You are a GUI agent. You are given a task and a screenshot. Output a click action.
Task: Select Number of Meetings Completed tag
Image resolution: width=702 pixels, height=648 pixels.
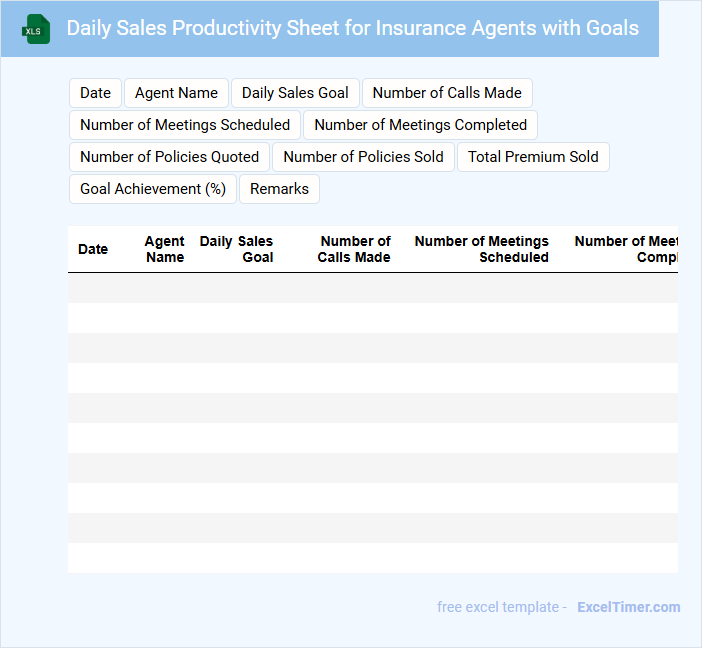click(420, 125)
